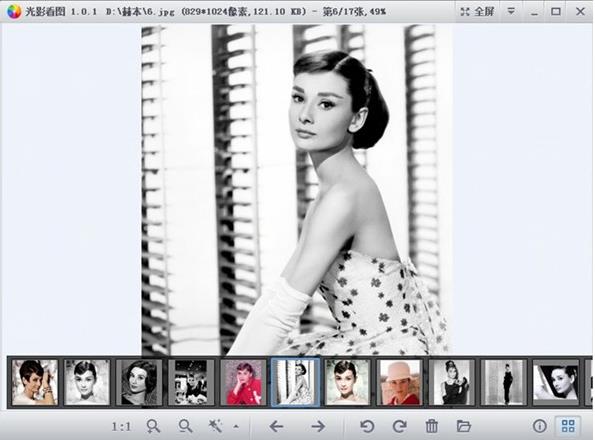This screenshot has height=440, width=595.
Task: Select the red sweater thumbnail
Action: click(x=244, y=382)
